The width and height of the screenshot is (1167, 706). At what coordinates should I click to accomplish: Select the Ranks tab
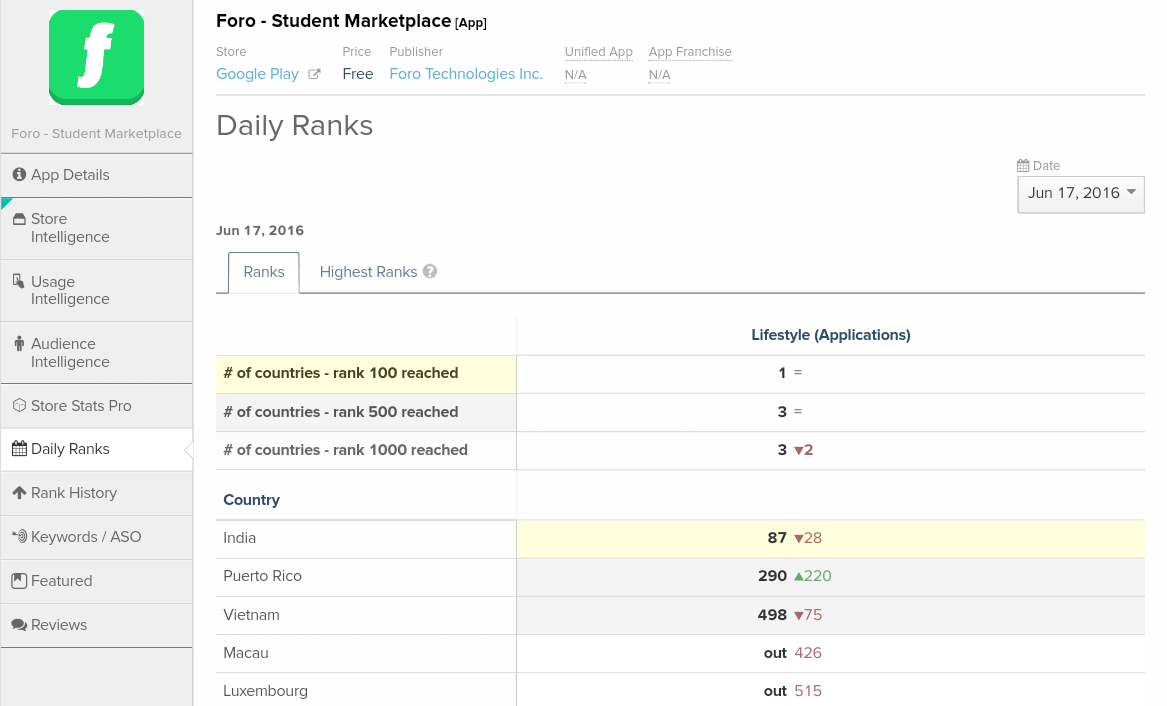[x=264, y=272]
